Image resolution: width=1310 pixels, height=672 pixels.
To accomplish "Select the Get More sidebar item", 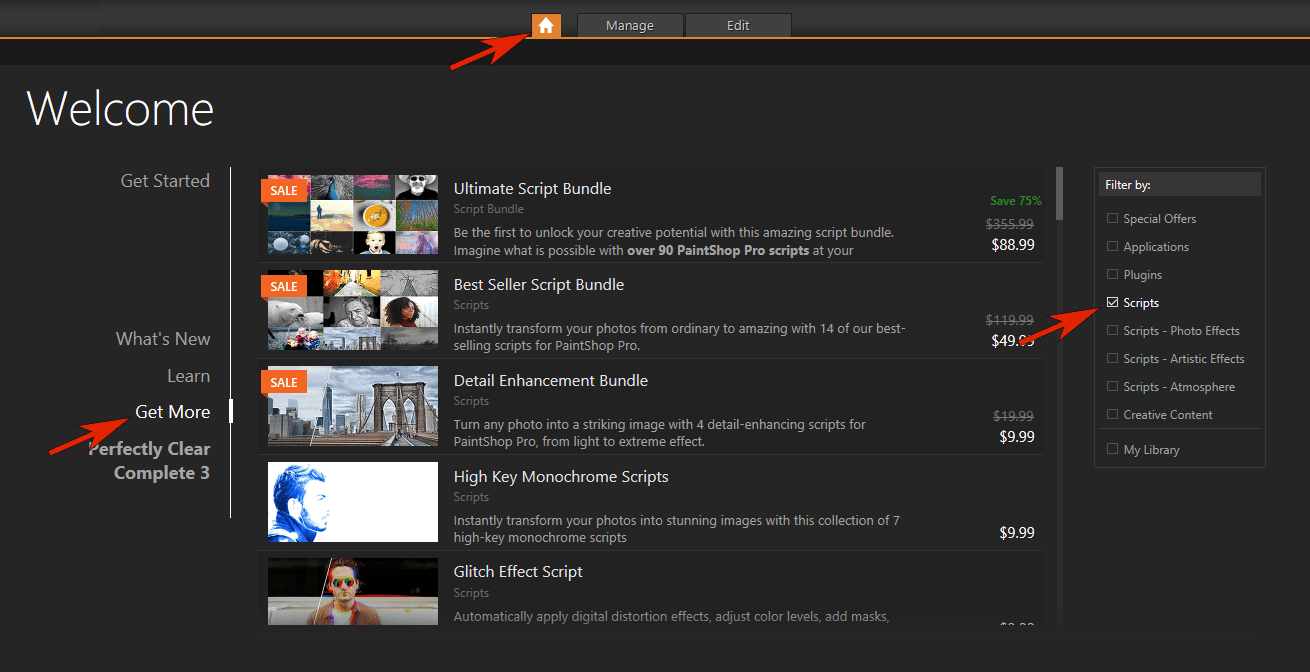I will point(173,412).
